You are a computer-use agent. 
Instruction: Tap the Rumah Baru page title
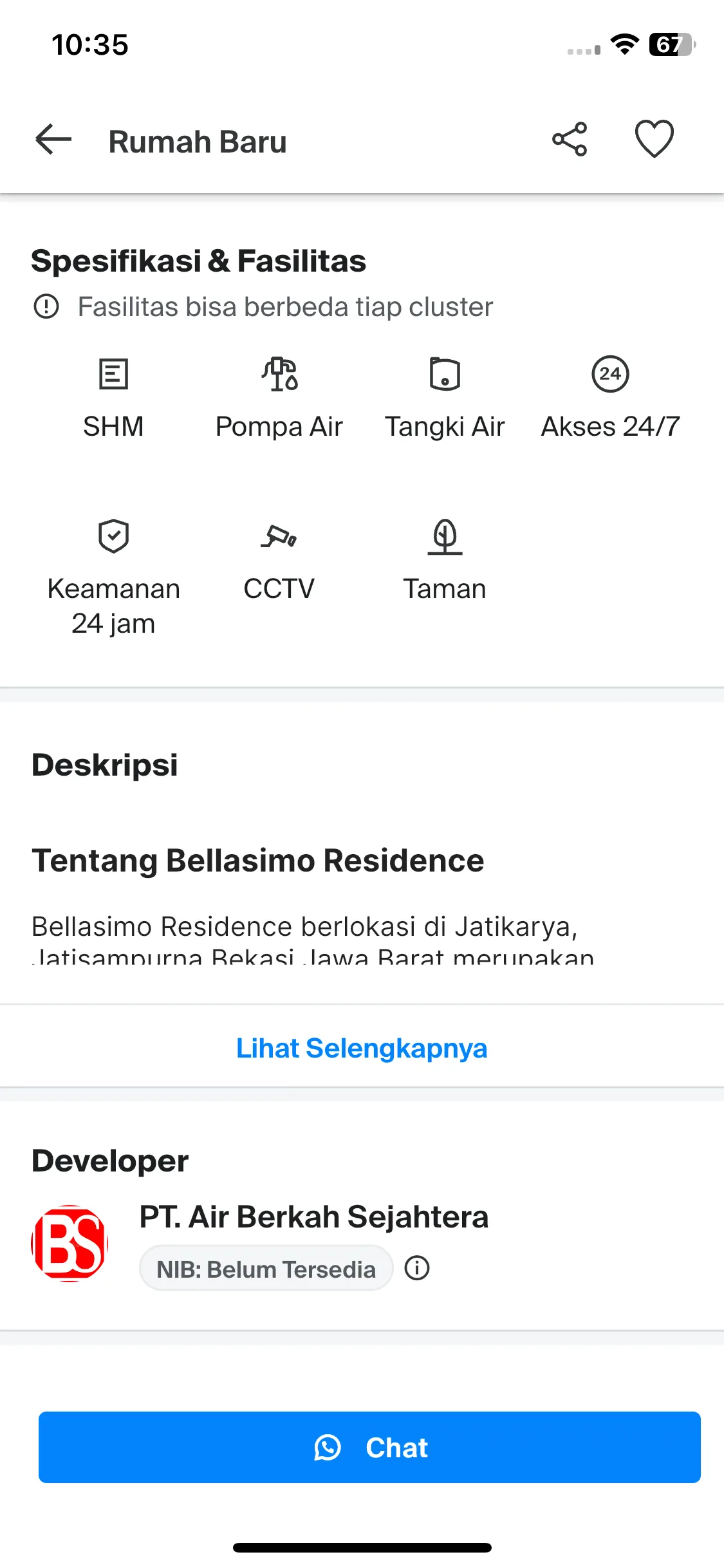pos(198,142)
